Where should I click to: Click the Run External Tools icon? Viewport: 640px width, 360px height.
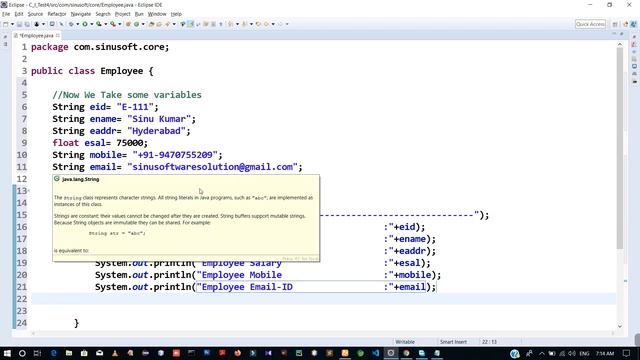tap(113, 24)
